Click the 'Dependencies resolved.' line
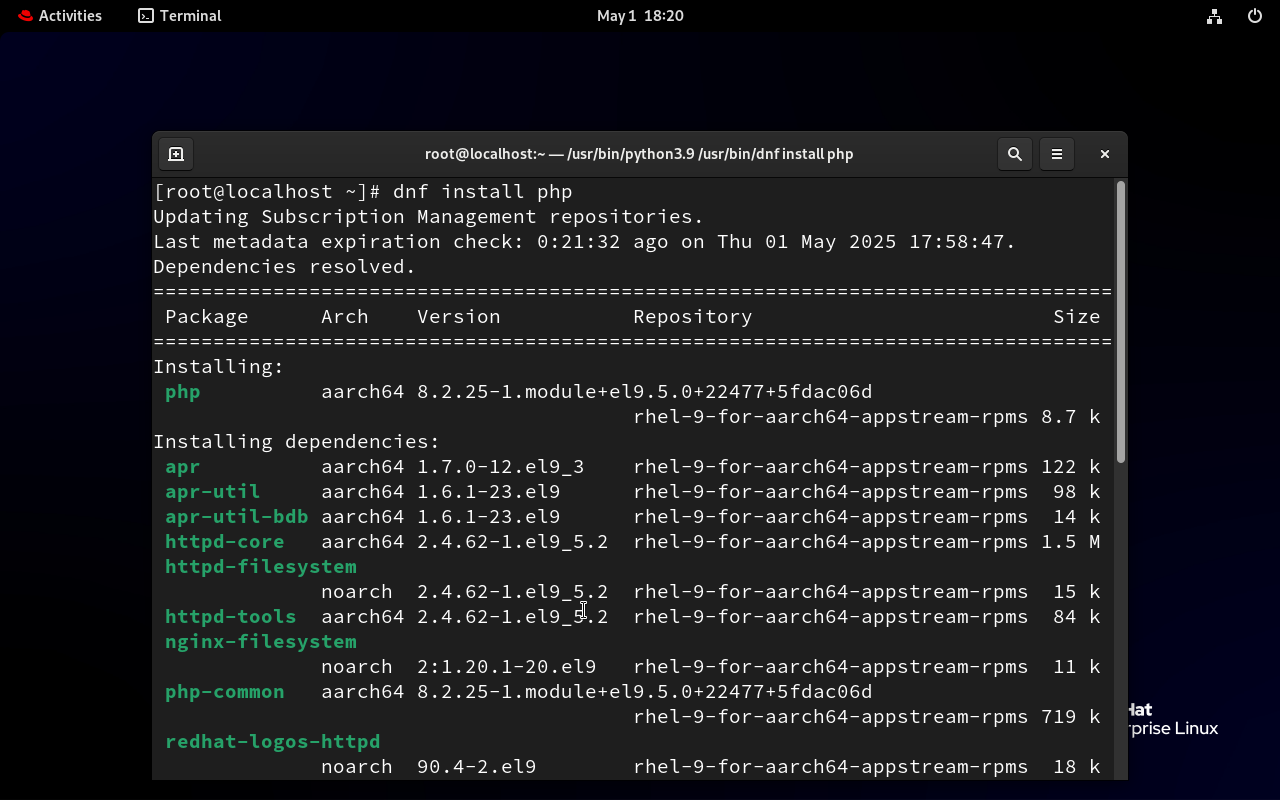 click(285, 267)
